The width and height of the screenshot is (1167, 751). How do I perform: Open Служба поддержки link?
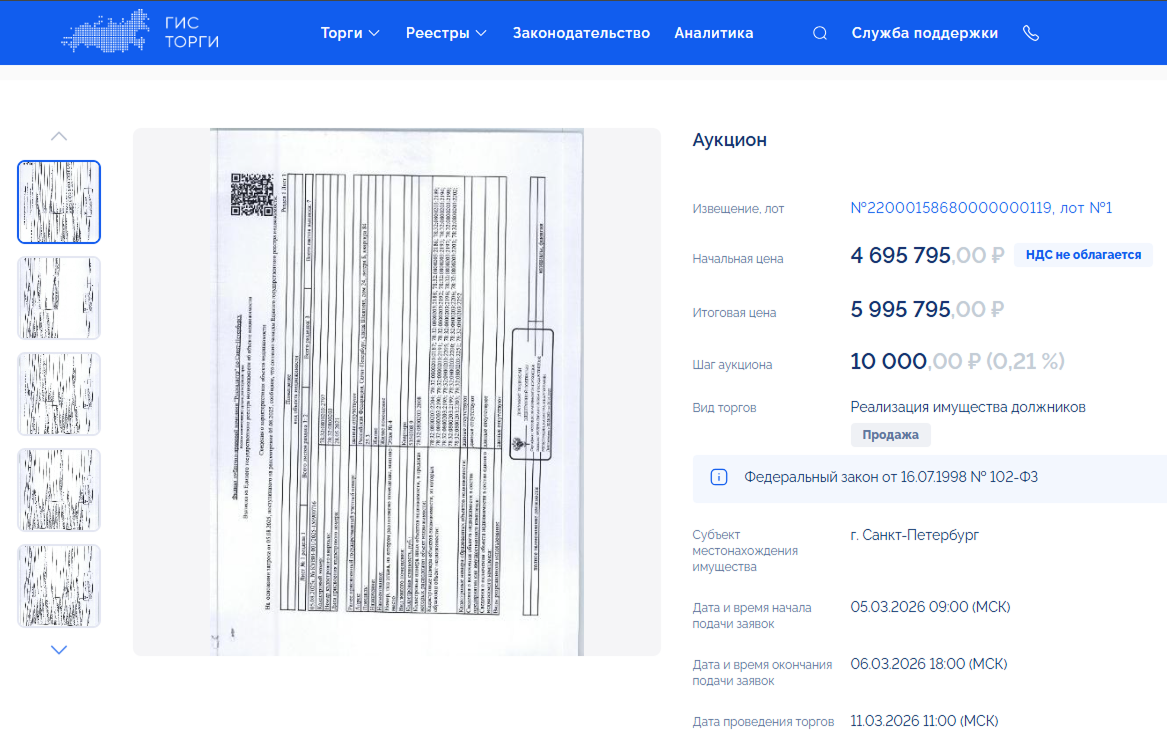pyautogui.click(x=924, y=33)
